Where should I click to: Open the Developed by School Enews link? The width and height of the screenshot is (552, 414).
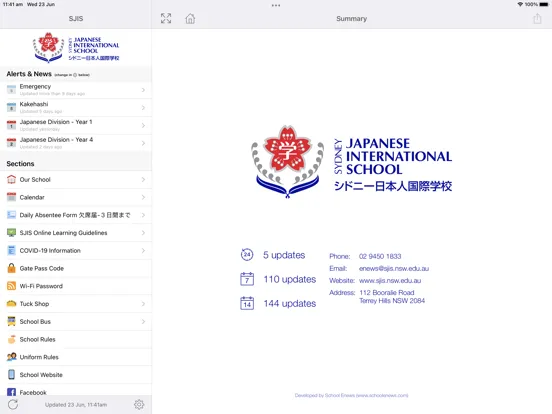click(x=351, y=395)
